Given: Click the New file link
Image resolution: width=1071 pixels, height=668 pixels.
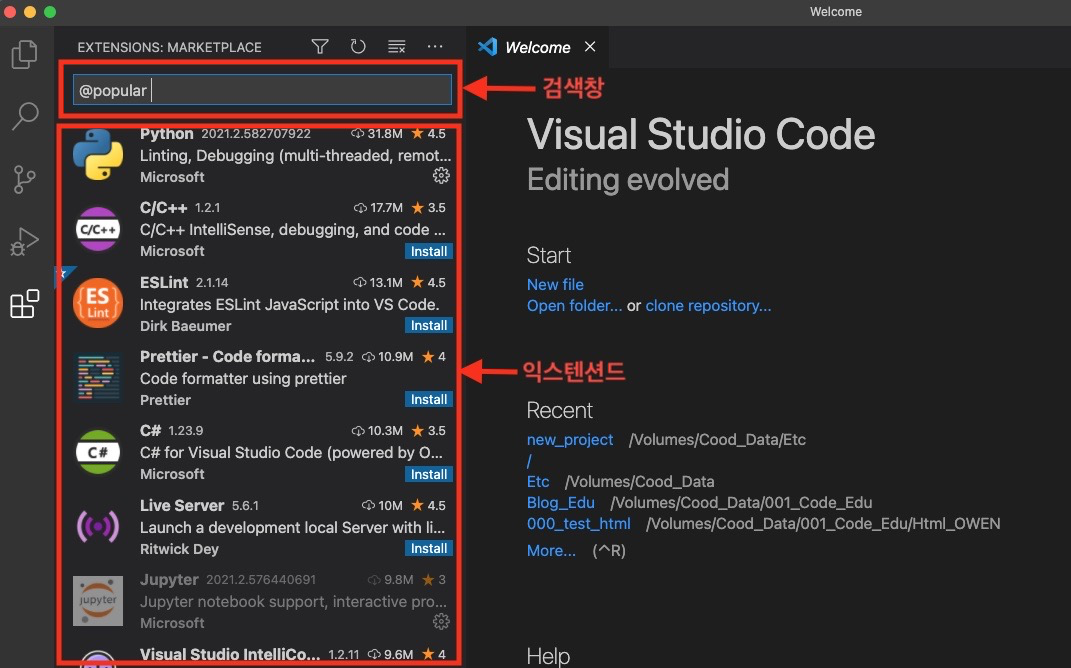Looking at the screenshot, I should pyautogui.click(x=555, y=284).
